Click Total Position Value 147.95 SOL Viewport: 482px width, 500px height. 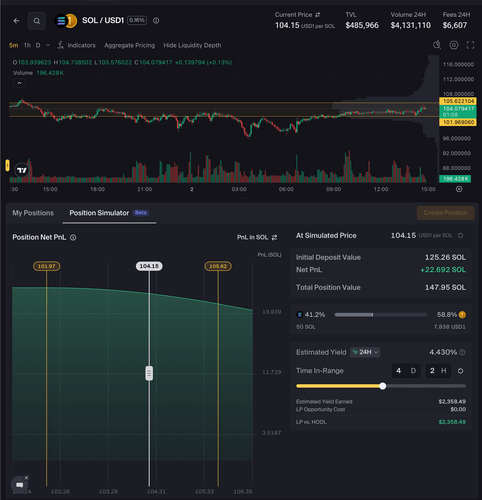(x=445, y=287)
